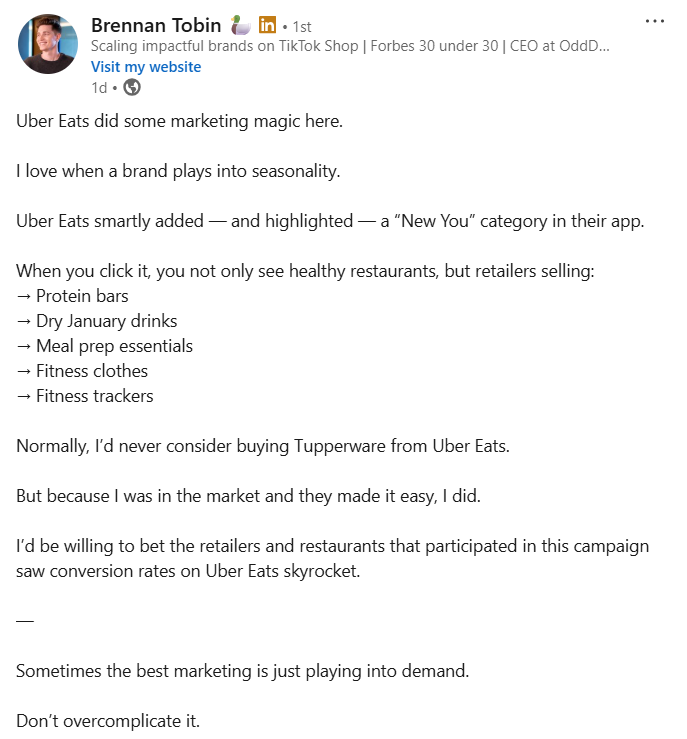This screenshot has height=739, width=687.
Task: Open the post's three-dot options menu
Action: coord(654,21)
